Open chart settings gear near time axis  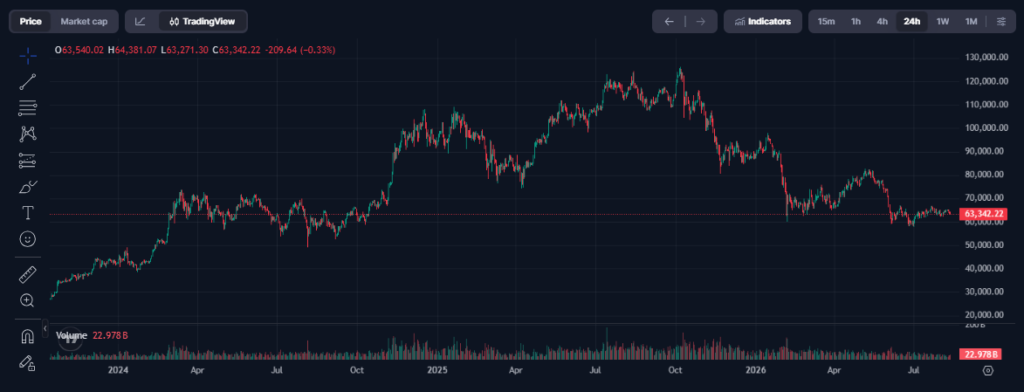coord(988,370)
